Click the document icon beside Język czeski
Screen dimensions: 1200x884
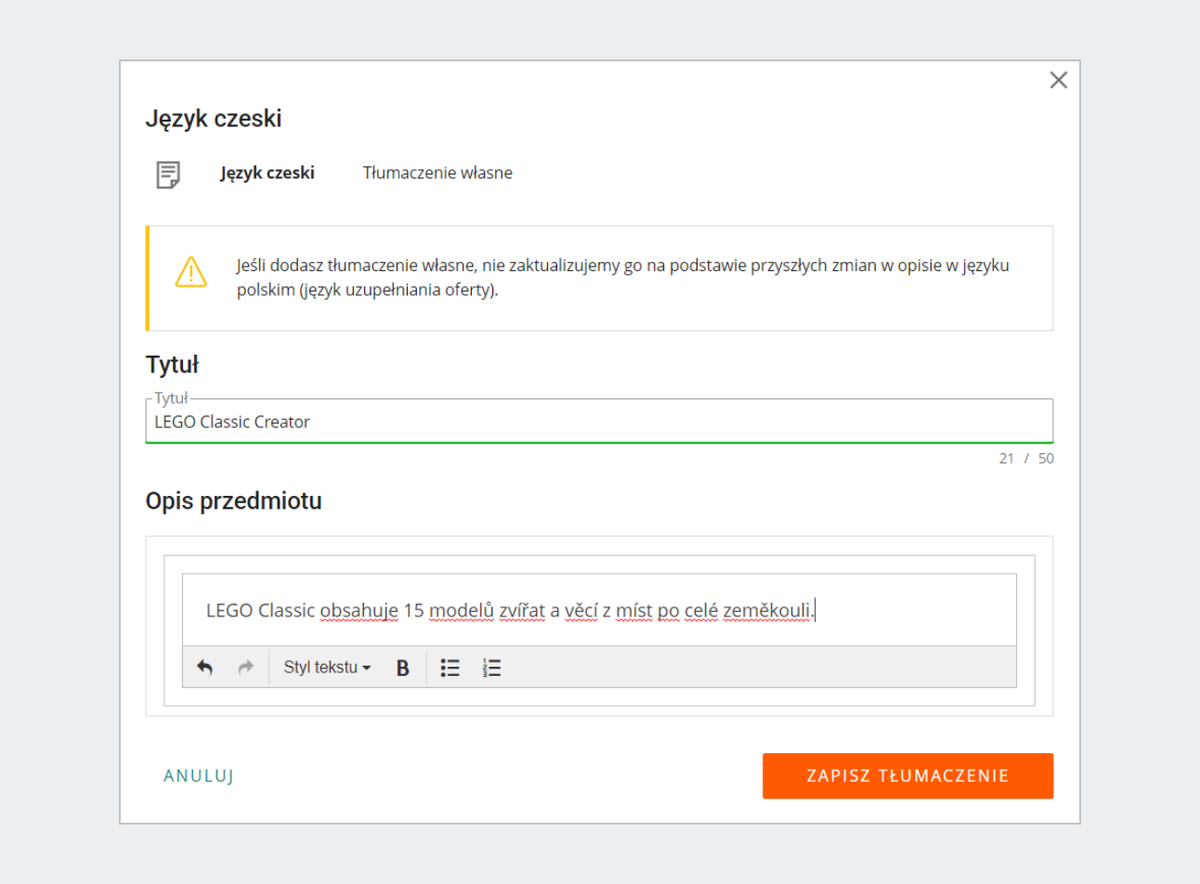[x=169, y=174]
